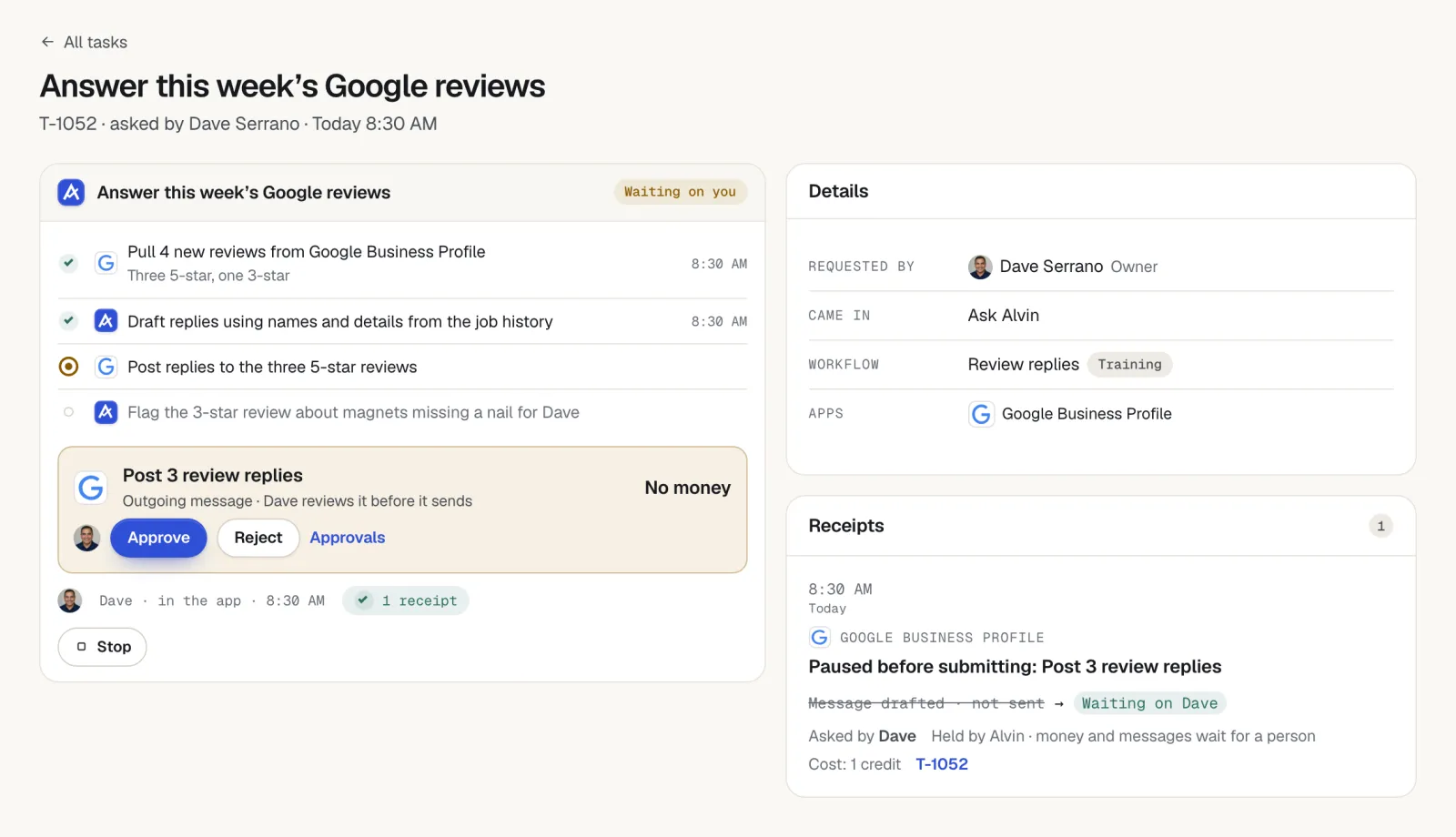1456x837 pixels.
Task: Click the receipts count badge showing 1
Action: (1380, 526)
